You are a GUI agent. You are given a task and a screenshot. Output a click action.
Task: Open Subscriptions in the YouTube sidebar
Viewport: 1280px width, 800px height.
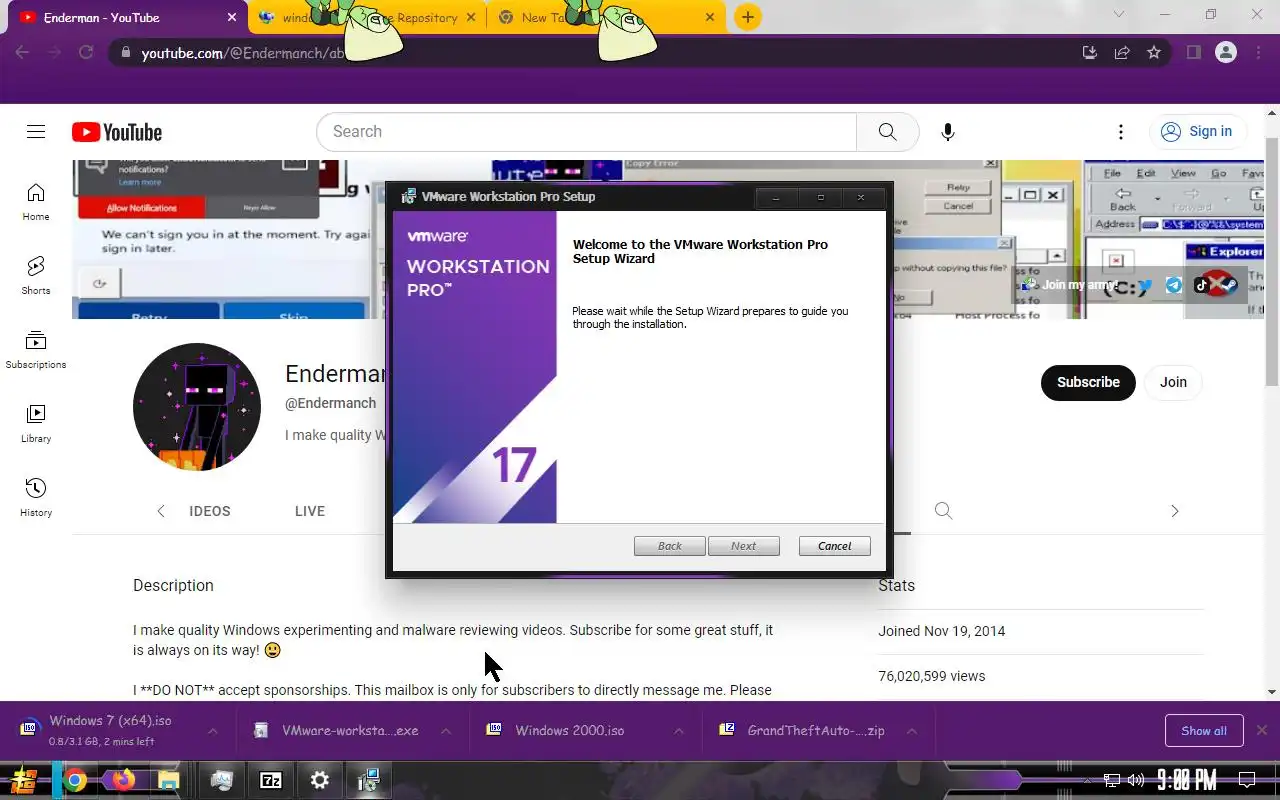[x=36, y=349]
